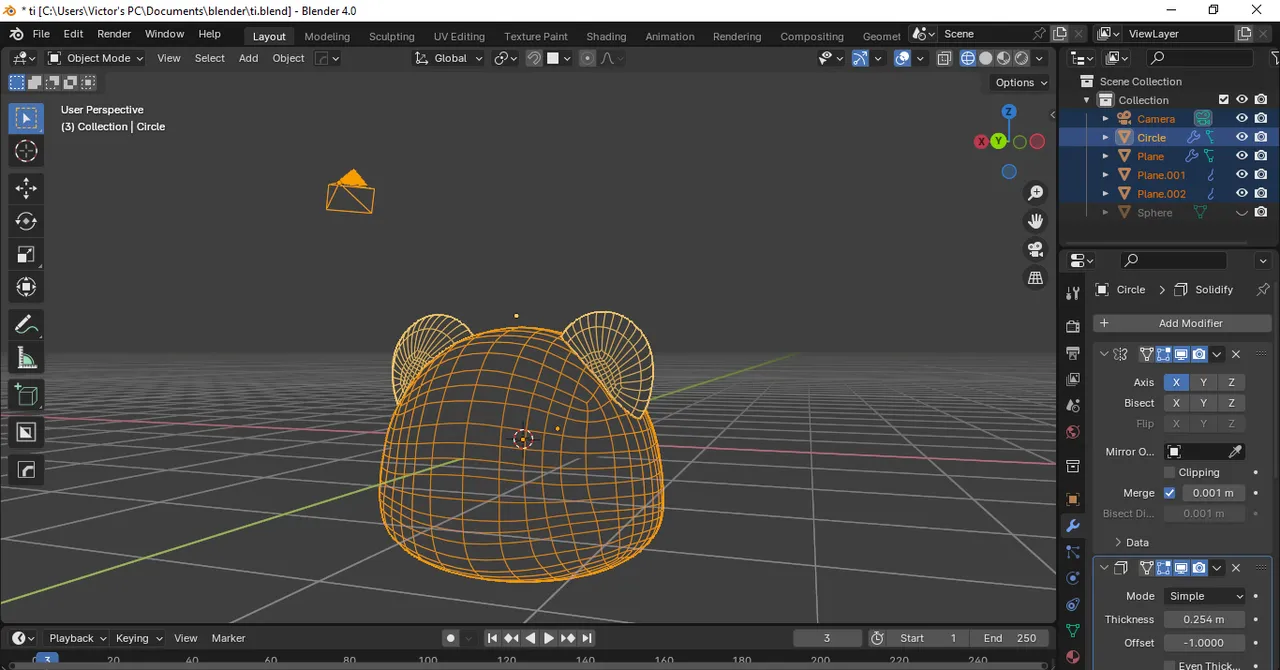
Task: Open the Playback dropdown in timeline
Action: (77, 638)
